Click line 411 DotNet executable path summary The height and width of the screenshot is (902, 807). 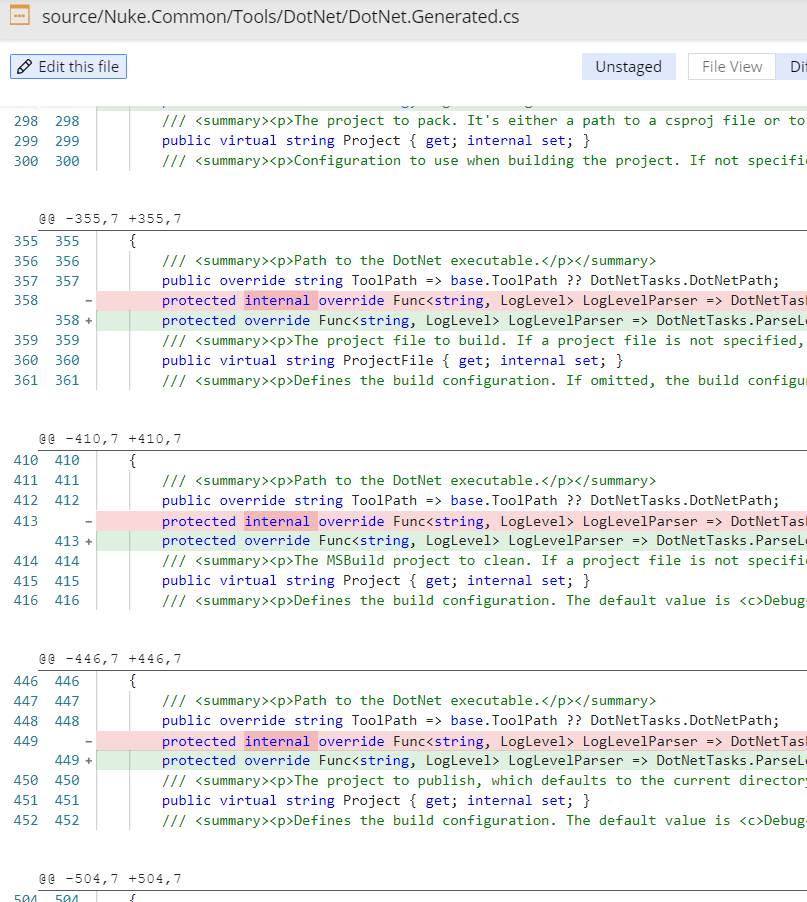click(x=408, y=480)
